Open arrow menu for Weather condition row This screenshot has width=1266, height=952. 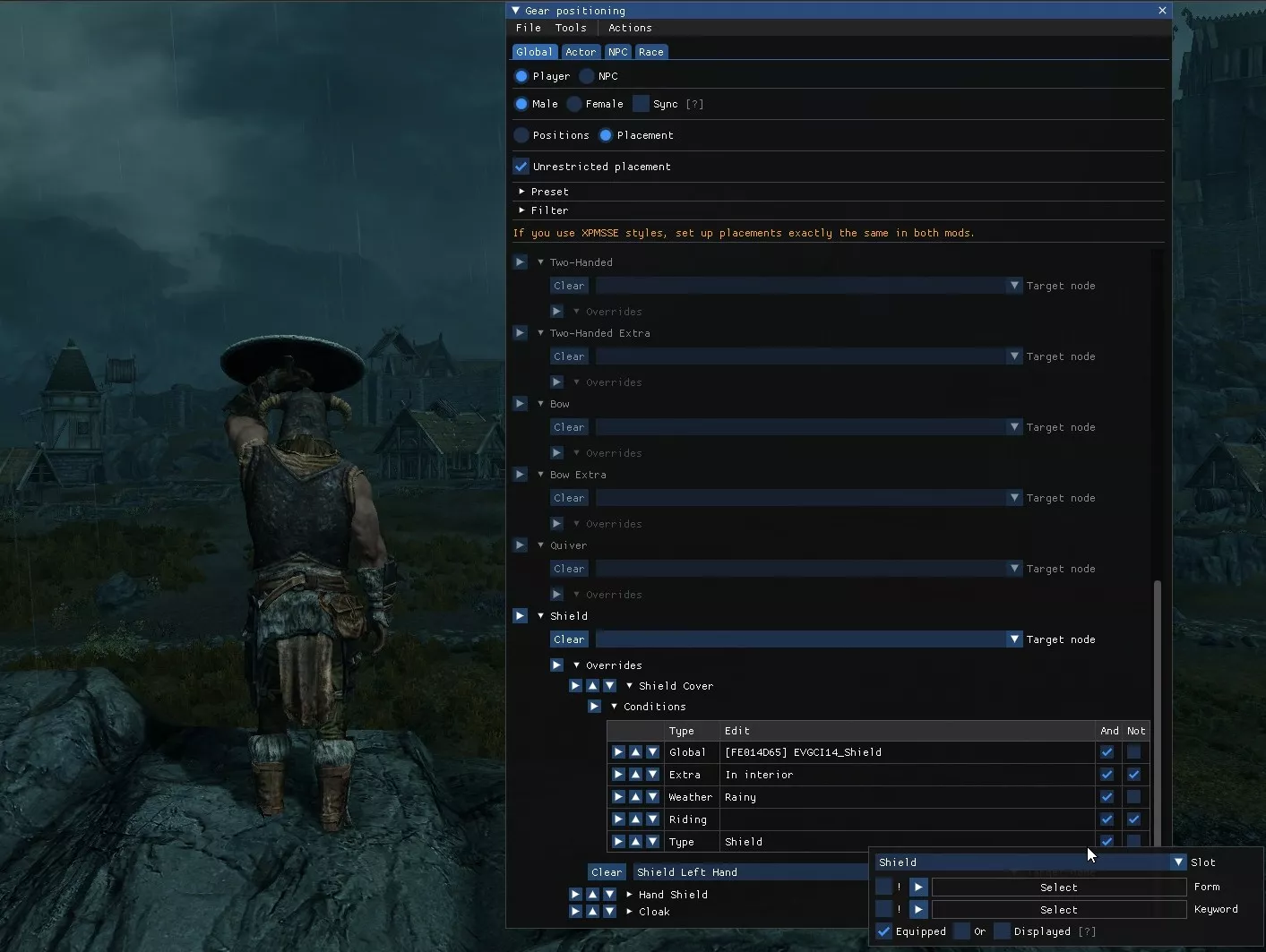[x=618, y=797]
